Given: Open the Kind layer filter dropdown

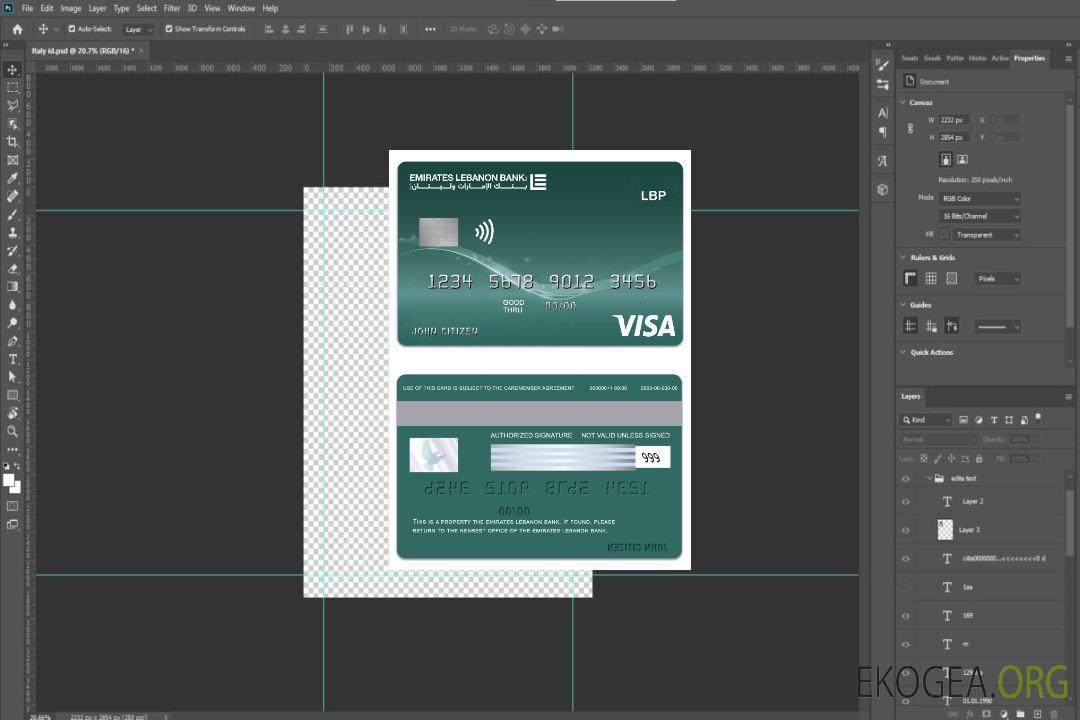Looking at the screenshot, I should click(x=926, y=420).
